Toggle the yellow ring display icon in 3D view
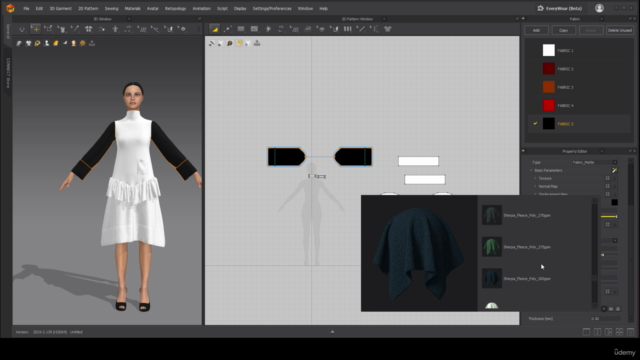The image size is (640, 360). [37, 43]
